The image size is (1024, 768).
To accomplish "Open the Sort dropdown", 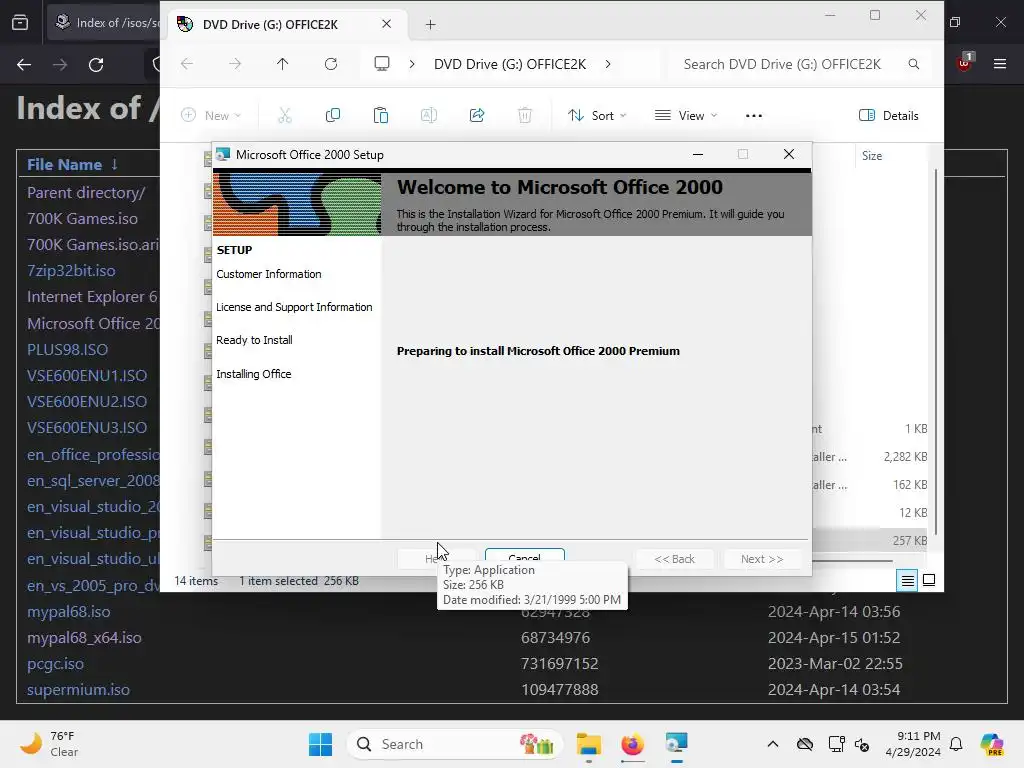I will [x=597, y=116].
